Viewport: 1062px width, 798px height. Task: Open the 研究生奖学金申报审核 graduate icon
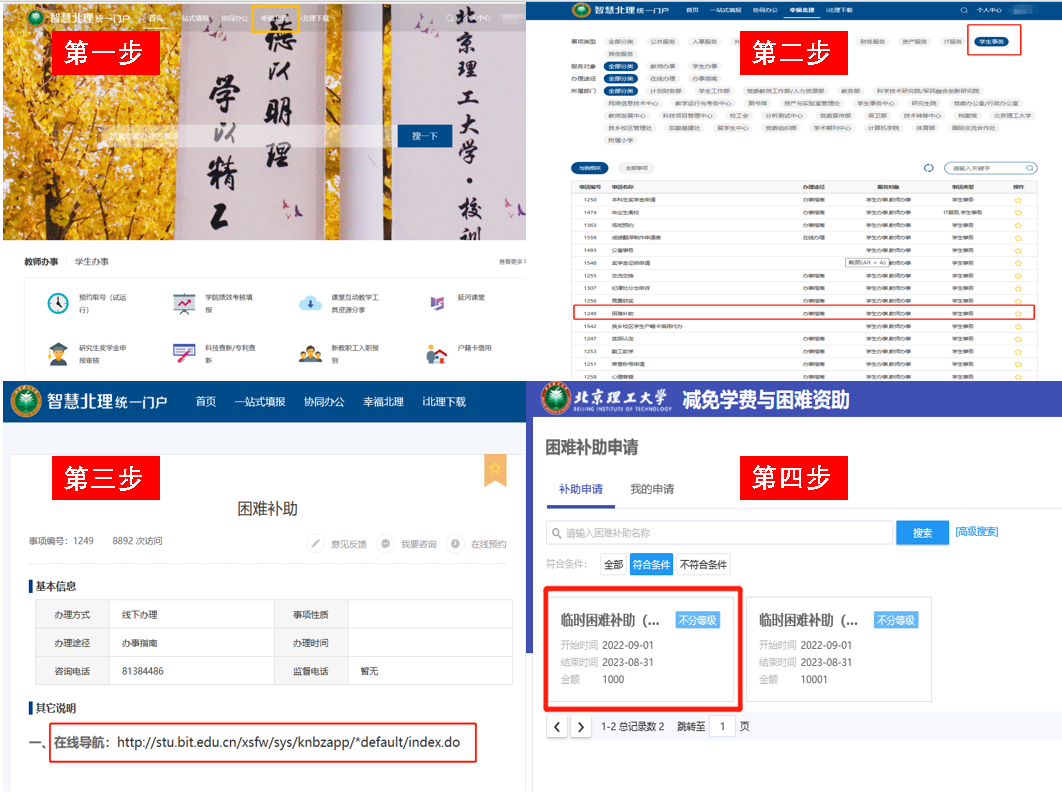pos(58,354)
